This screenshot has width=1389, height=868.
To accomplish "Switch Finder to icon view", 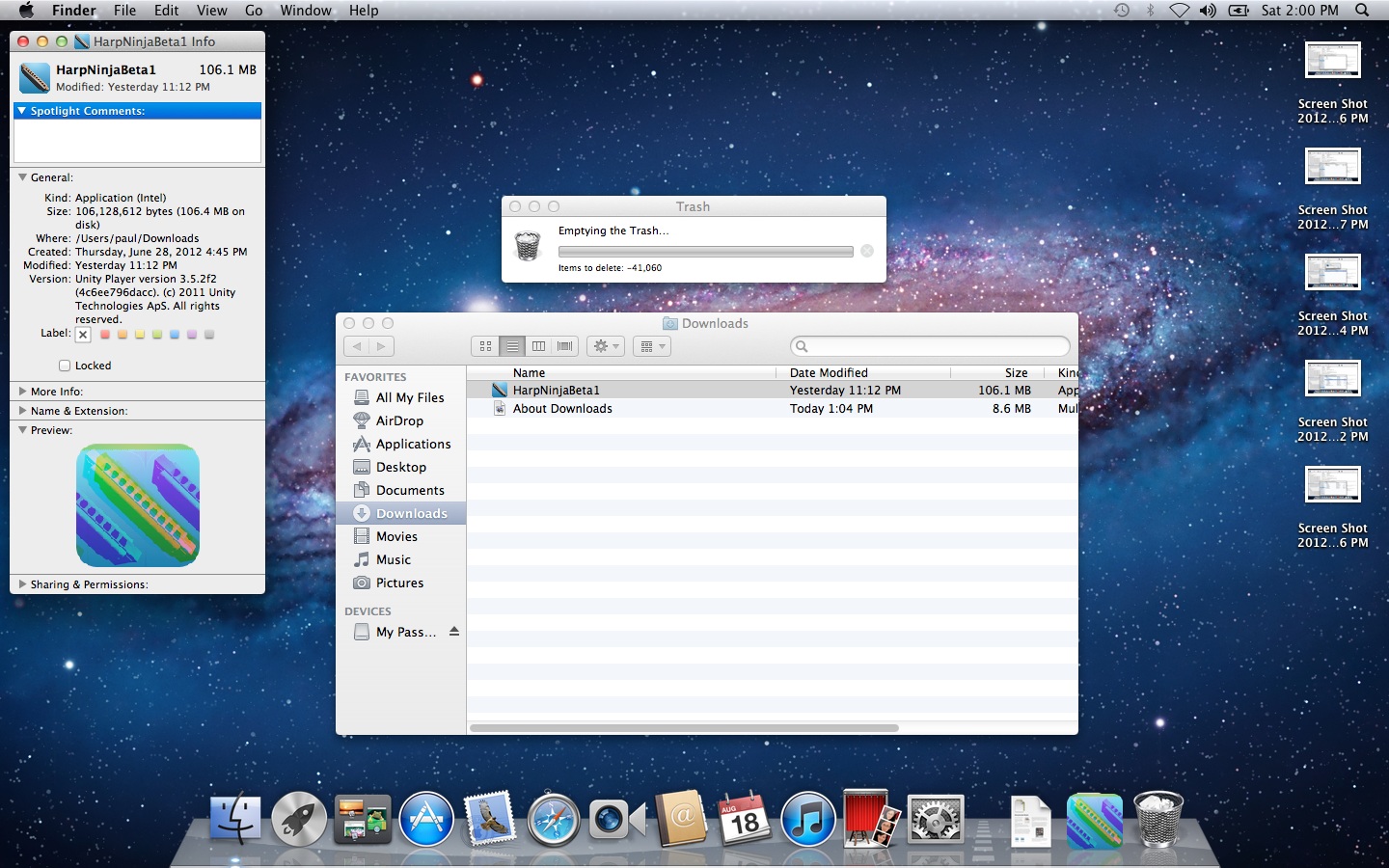I will 486,346.
